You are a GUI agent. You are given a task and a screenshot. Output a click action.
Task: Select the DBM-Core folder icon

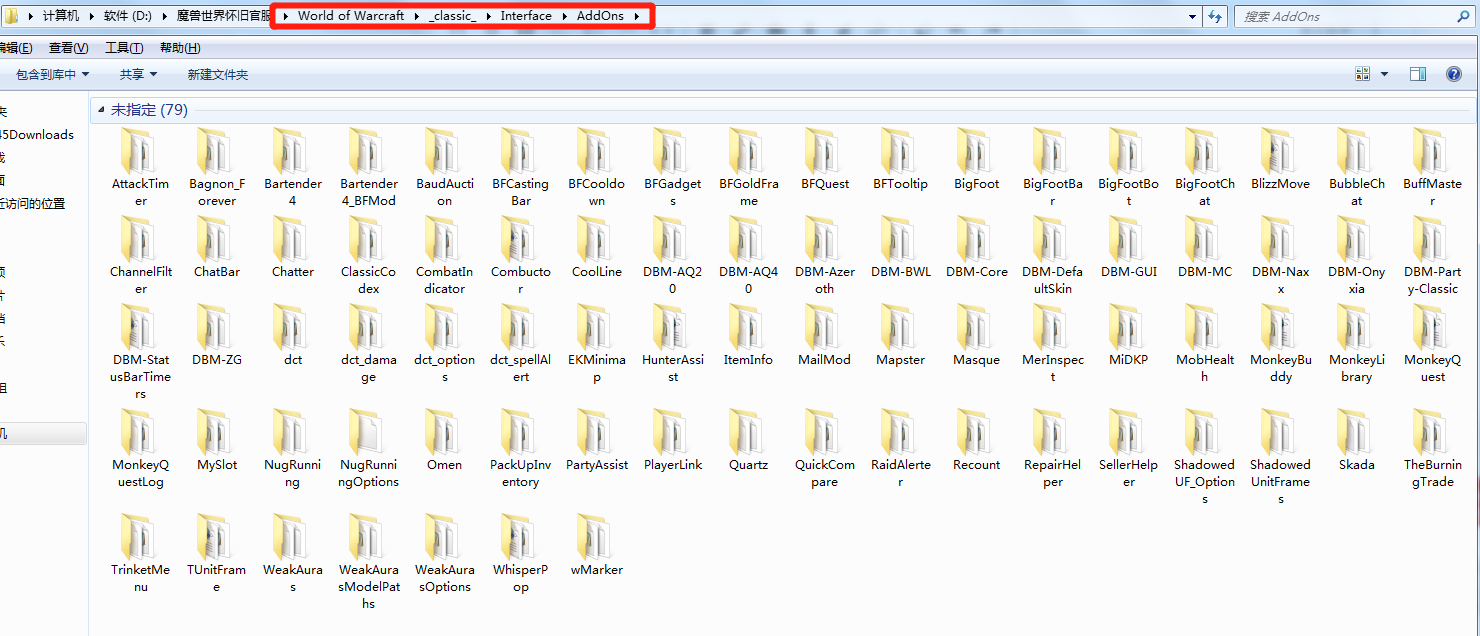click(976, 238)
